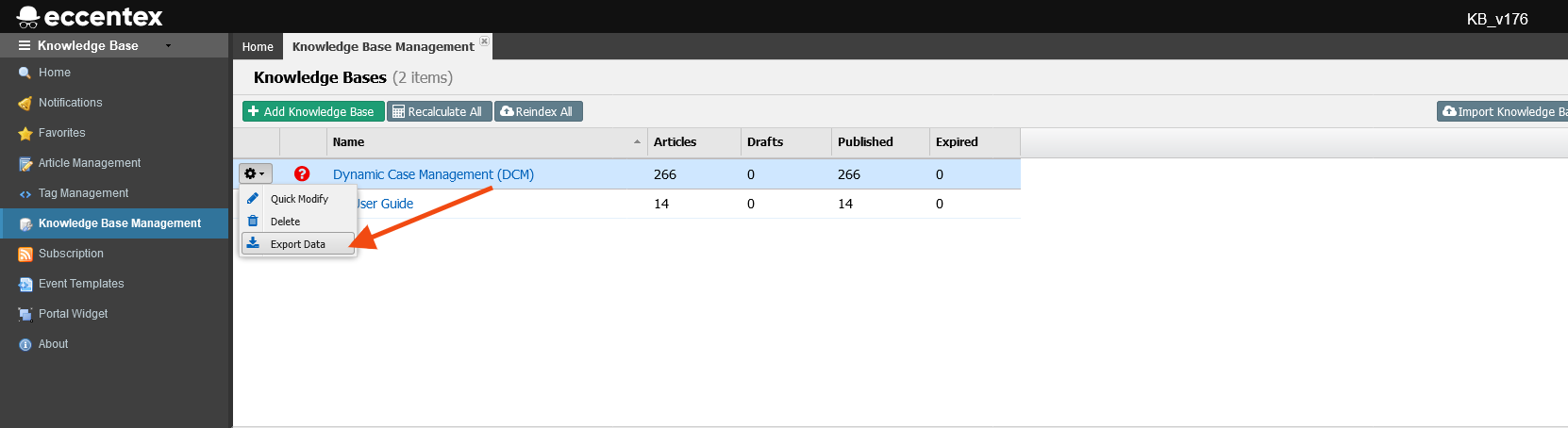Click the Favorites star icon in sidebar

[25, 133]
